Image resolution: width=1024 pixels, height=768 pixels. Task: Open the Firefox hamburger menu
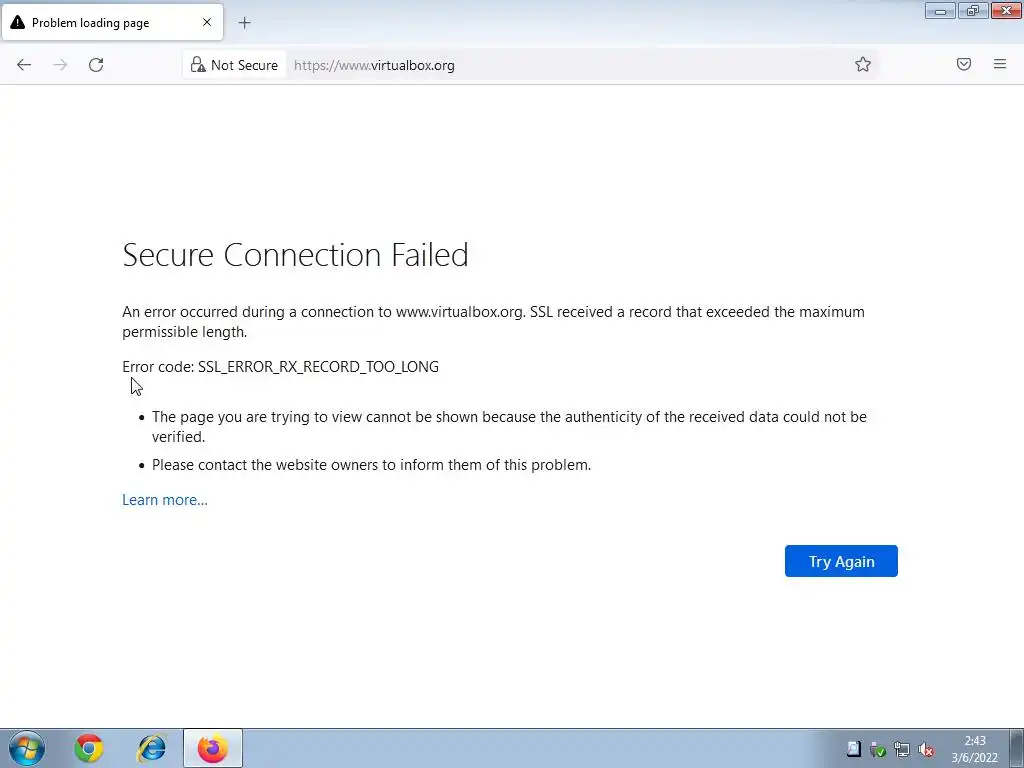pyautogui.click(x=1000, y=65)
